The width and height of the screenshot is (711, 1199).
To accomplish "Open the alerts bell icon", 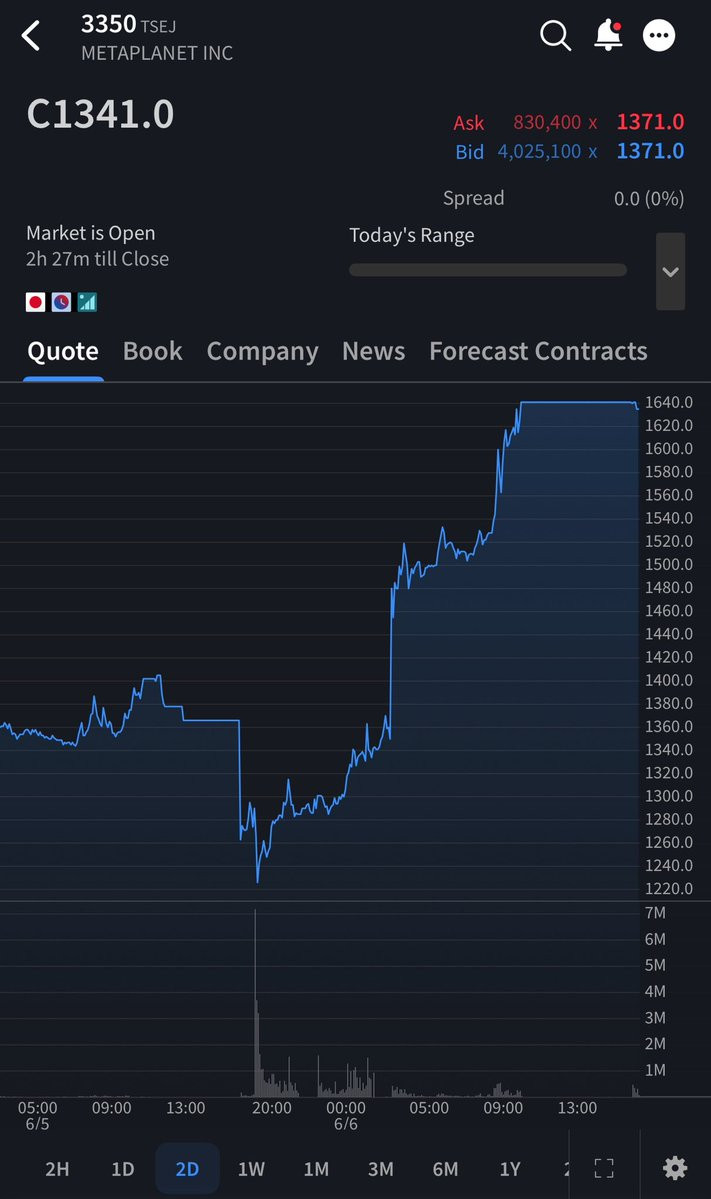I will pyautogui.click(x=608, y=35).
